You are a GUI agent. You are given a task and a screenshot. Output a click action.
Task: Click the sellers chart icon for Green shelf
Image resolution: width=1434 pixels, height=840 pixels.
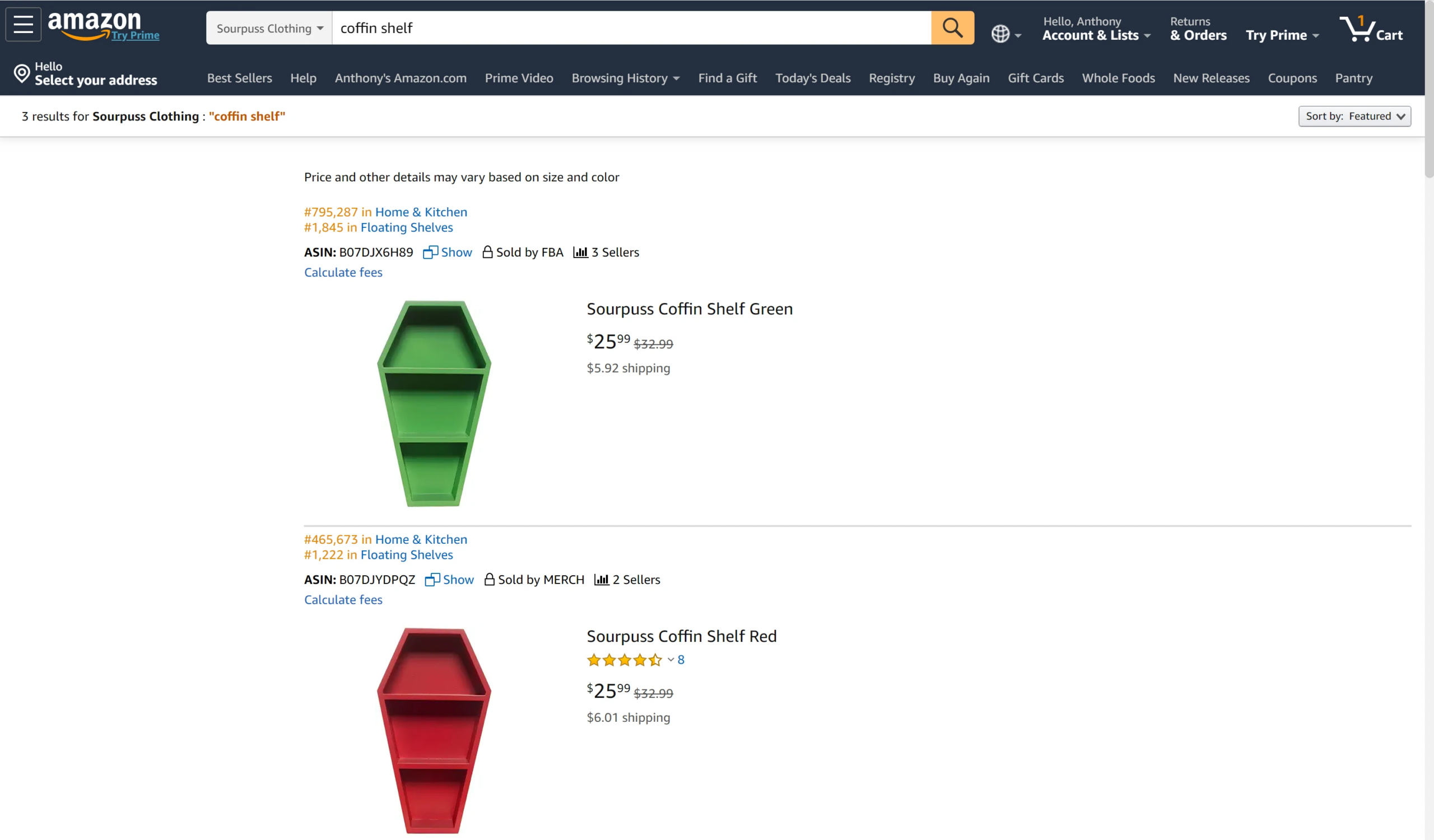[x=580, y=252]
